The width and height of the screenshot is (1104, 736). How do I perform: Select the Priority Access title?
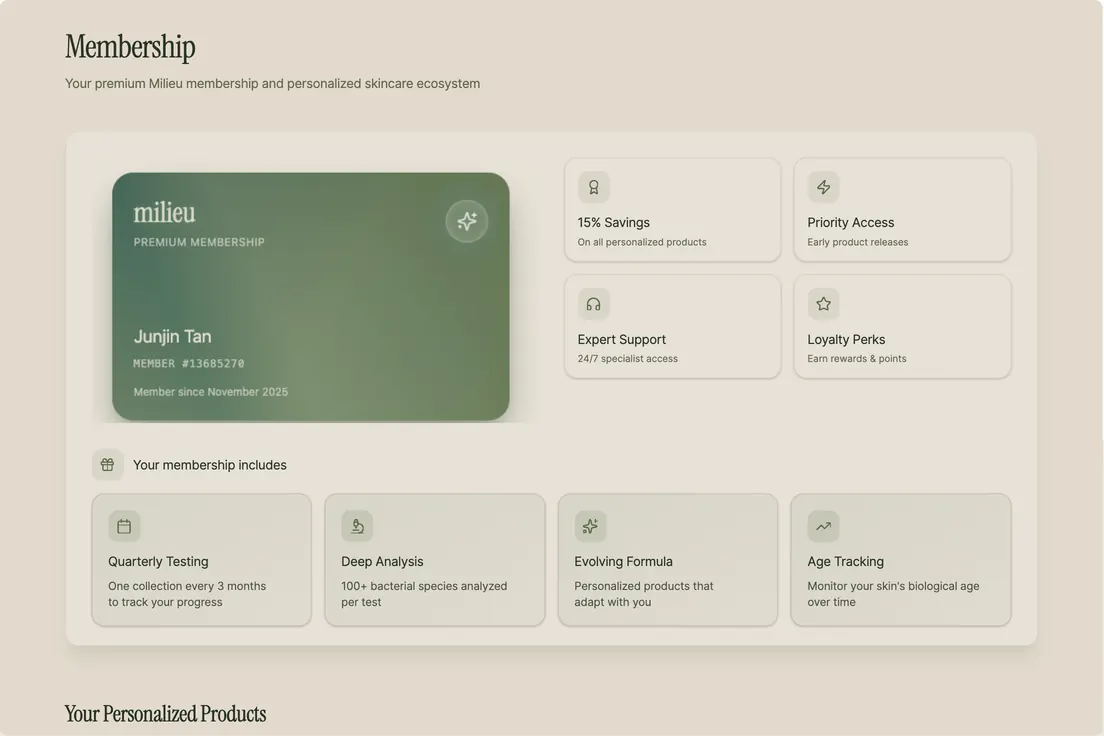pyautogui.click(x=851, y=223)
